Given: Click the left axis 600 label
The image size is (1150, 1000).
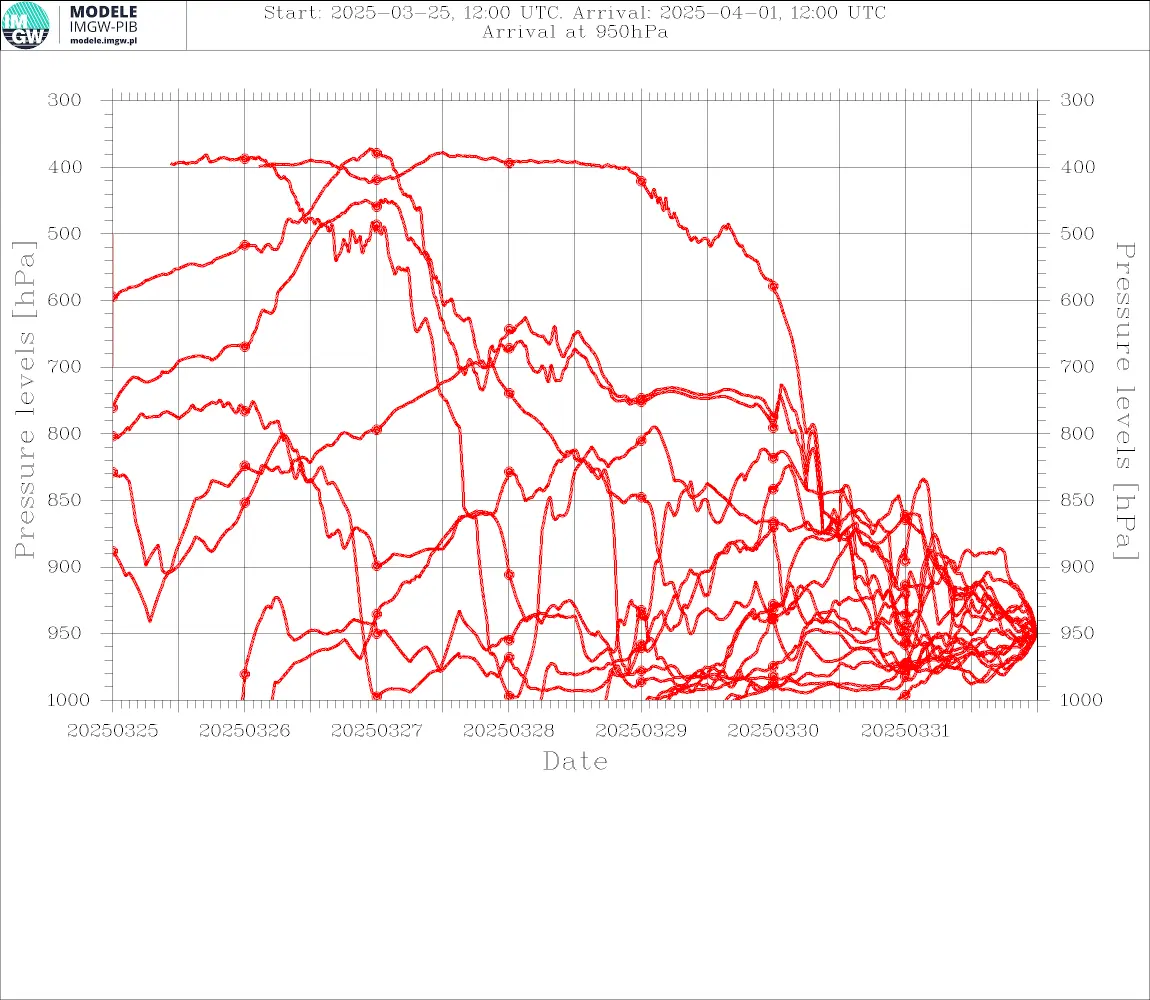Looking at the screenshot, I should 65,300.
